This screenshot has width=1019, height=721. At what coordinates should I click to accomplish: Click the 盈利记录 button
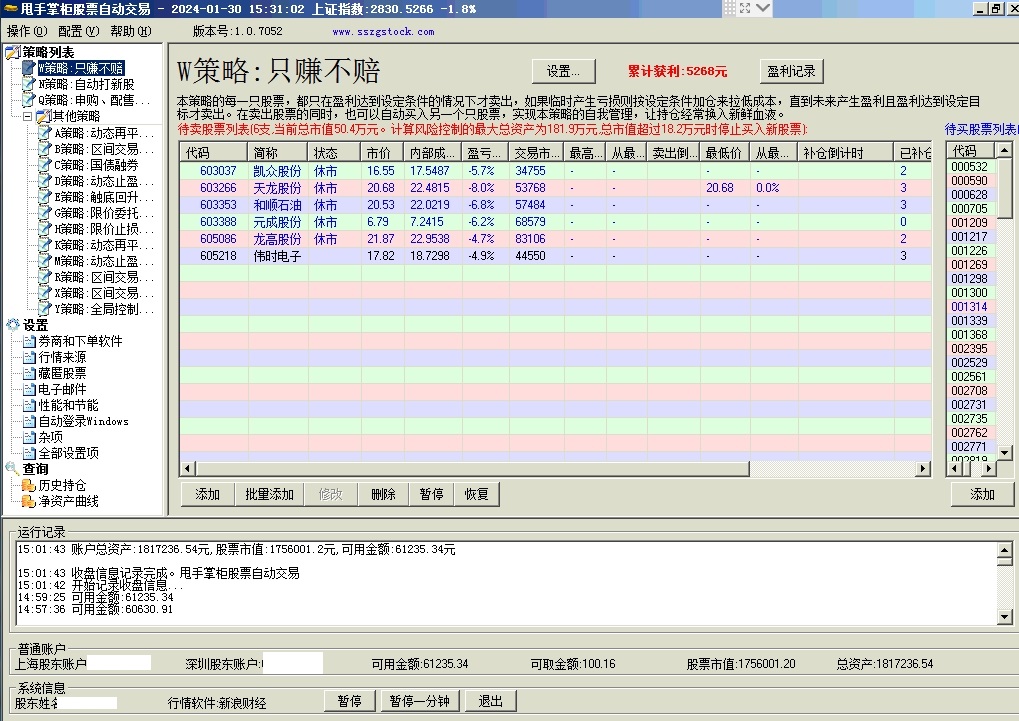[790, 72]
